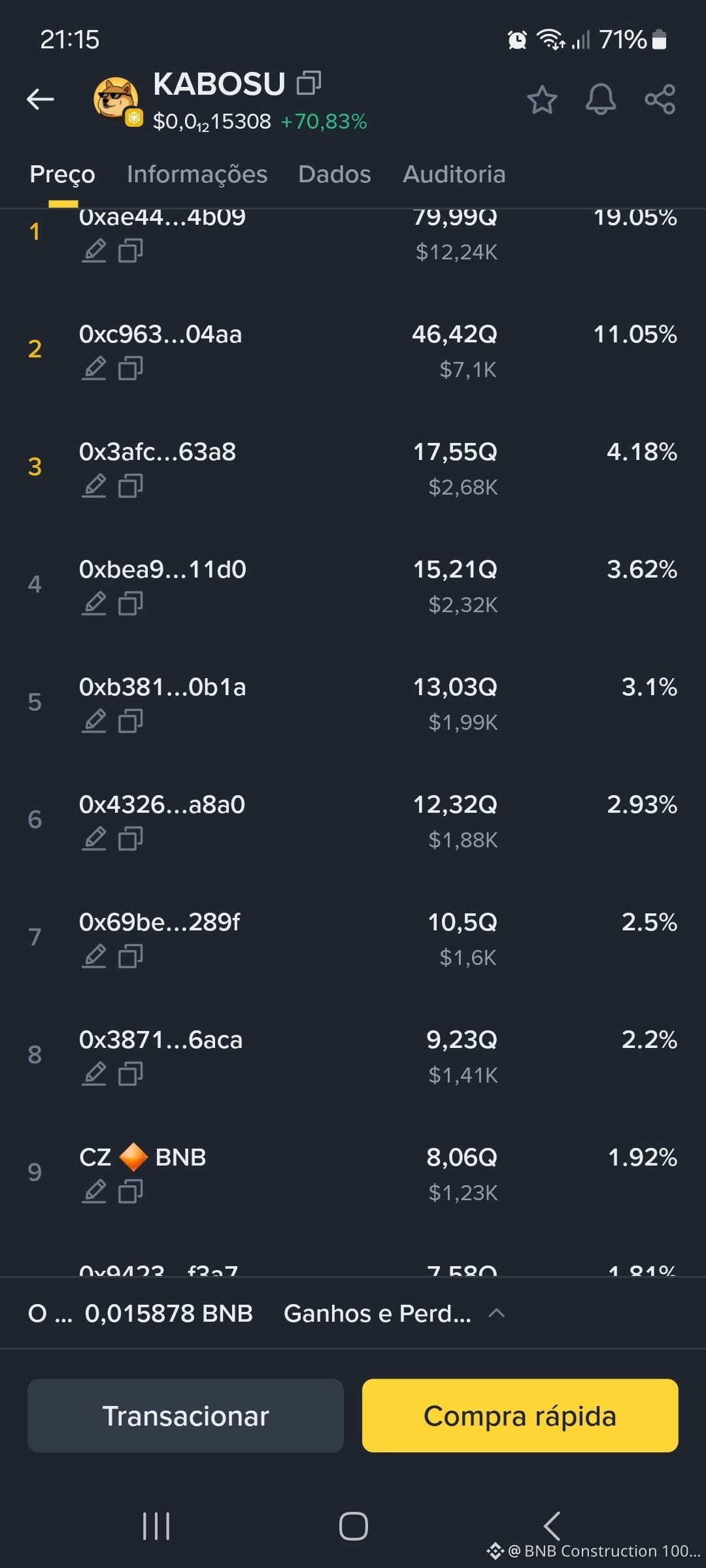Image resolution: width=706 pixels, height=1568 pixels.
Task: Open the Auditoria tab
Action: pyautogui.click(x=454, y=174)
